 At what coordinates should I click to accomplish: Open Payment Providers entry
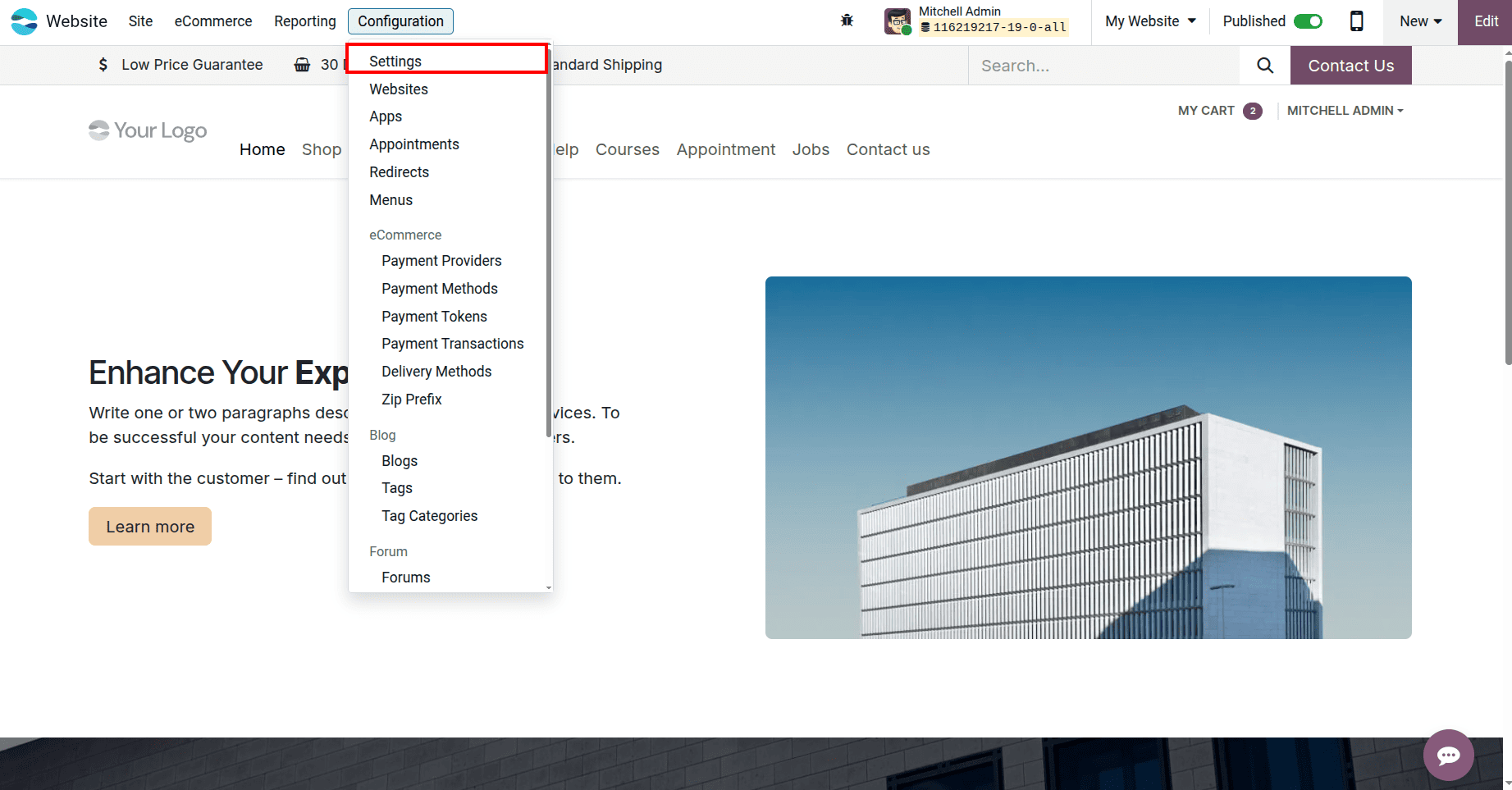[x=447, y=261]
